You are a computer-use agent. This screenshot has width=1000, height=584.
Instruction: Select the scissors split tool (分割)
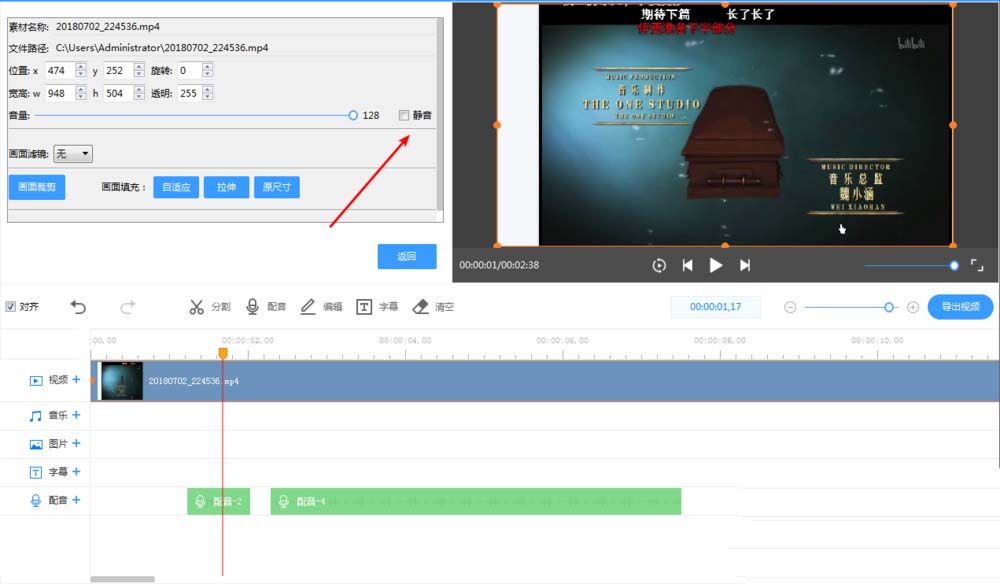209,307
